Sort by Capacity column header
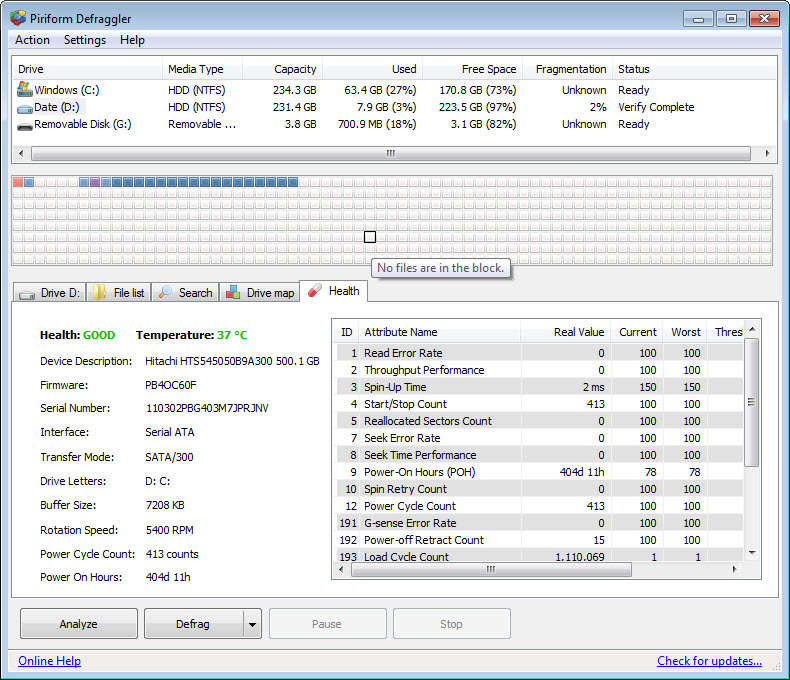The width and height of the screenshot is (790, 680). (x=283, y=69)
